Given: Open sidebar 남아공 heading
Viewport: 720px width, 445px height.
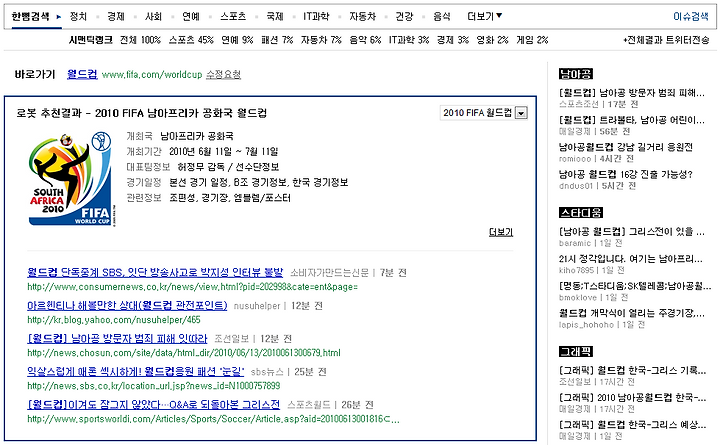Looking at the screenshot, I should [x=576, y=73].
